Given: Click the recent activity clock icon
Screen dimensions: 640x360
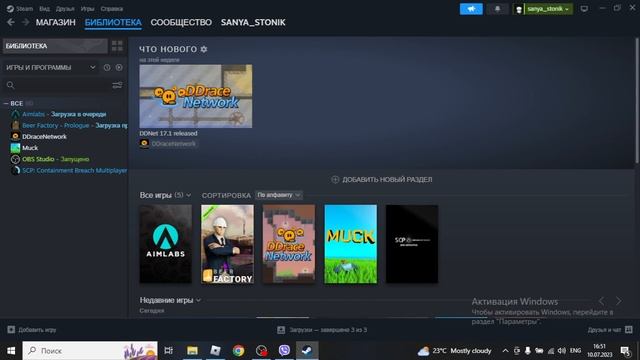Looking at the screenshot, I should coord(107,67).
